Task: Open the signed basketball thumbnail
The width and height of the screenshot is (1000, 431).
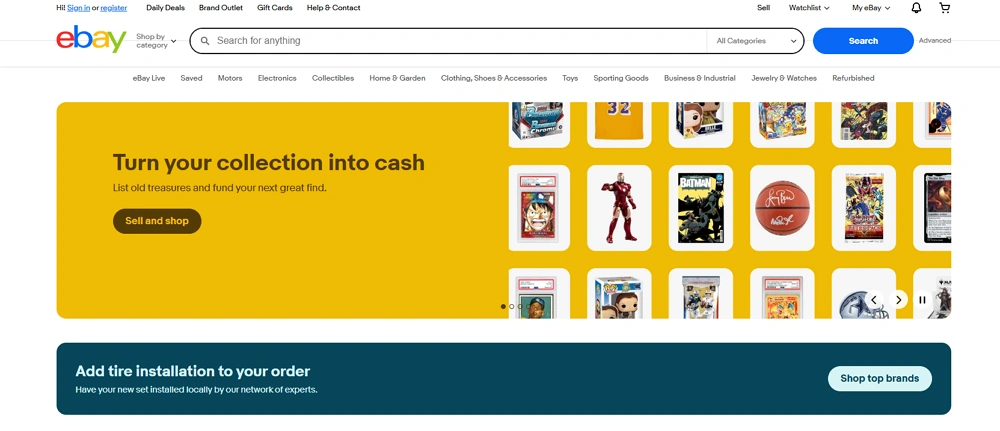Action: click(782, 208)
